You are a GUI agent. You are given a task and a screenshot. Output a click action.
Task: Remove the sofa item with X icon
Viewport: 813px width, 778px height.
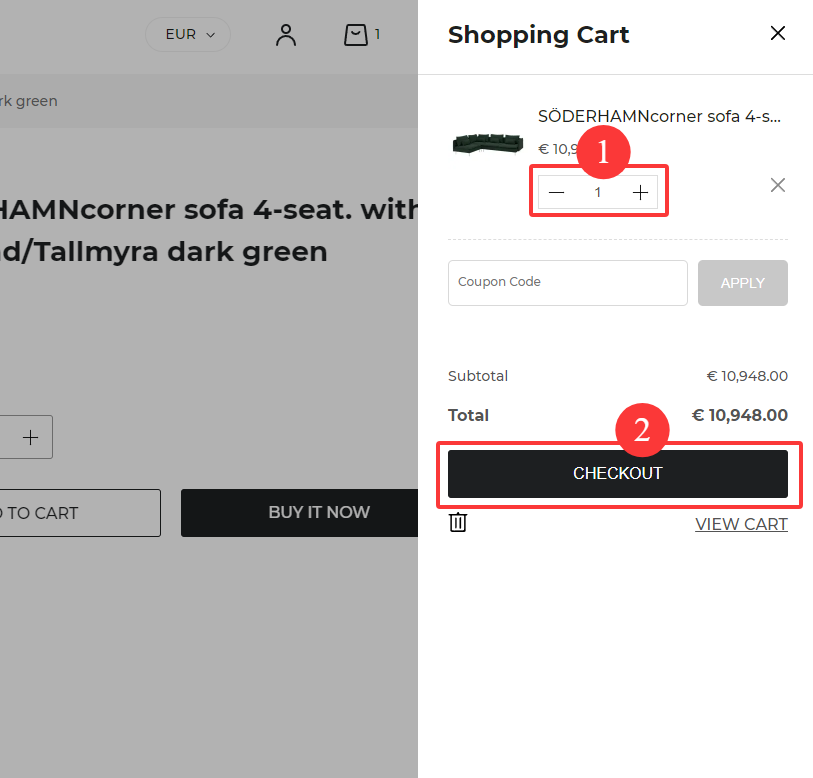[777, 185]
